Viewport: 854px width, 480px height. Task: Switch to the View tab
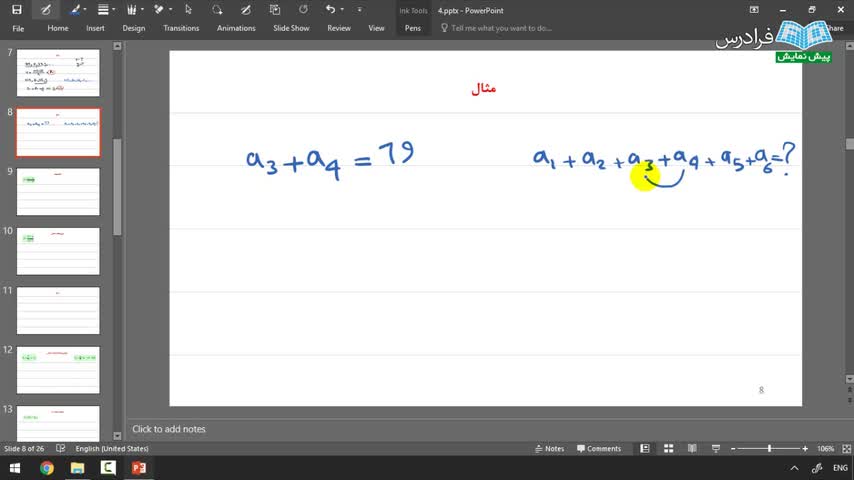pyautogui.click(x=376, y=28)
